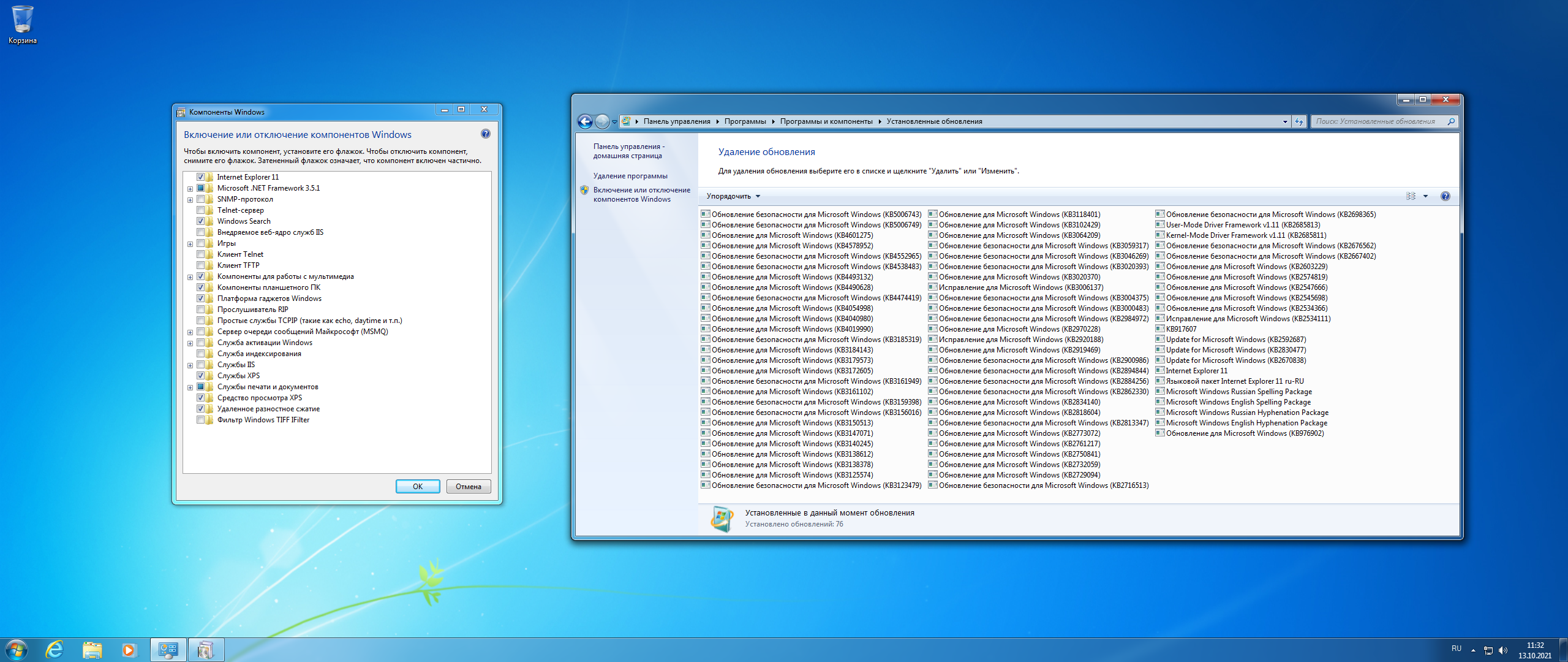Uncheck the Windows Search checkbox
Screen dimensions: 1568x662
click(x=200, y=221)
